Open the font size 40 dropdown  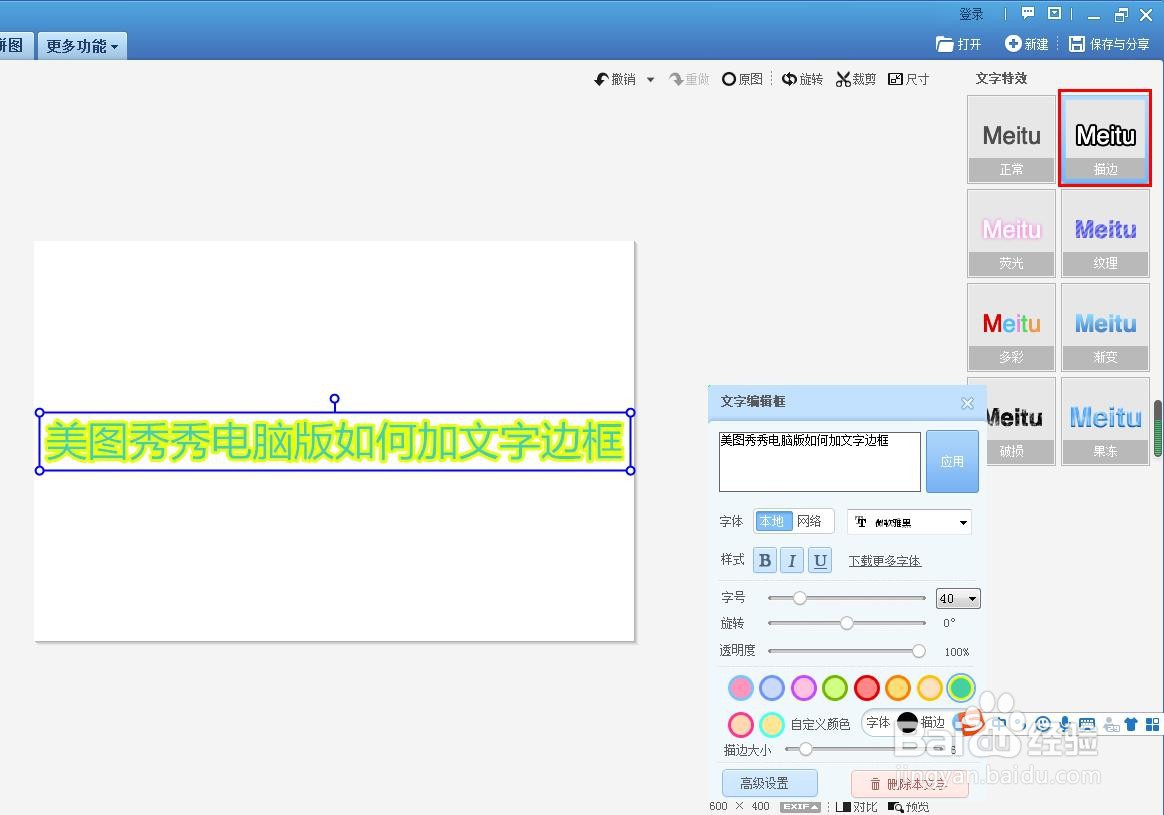pyautogui.click(x=958, y=598)
